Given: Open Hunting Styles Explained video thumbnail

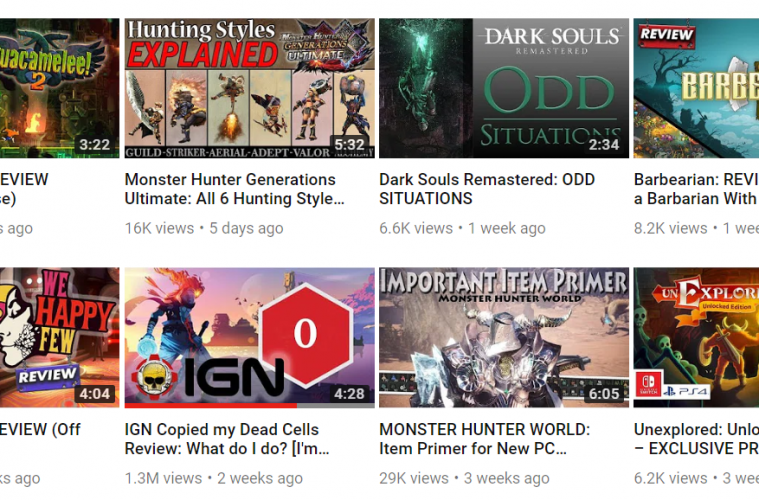Looking at the screenshot, I should (x=249, y=88).
